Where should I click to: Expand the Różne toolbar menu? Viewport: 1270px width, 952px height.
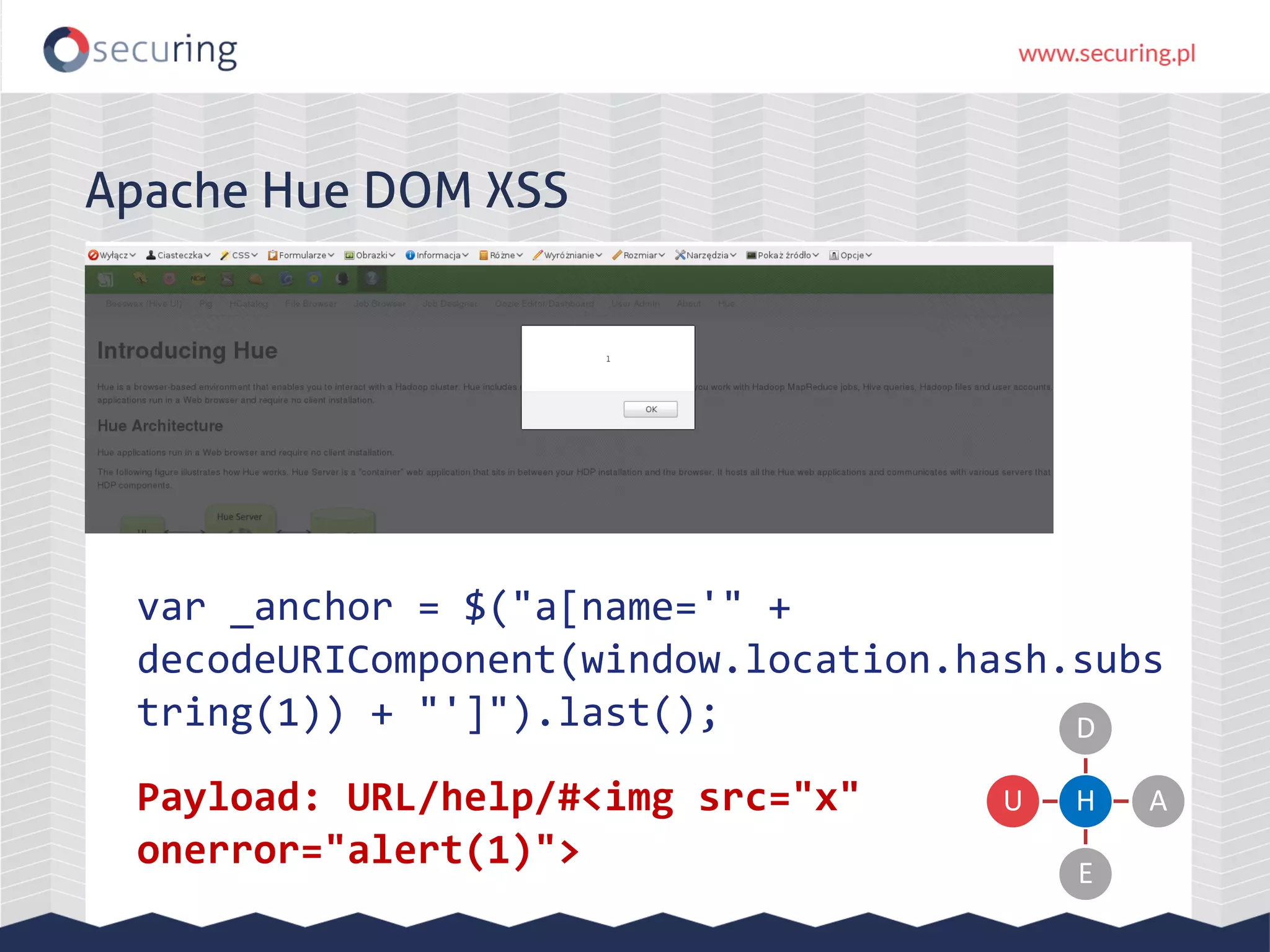[501, 255]
